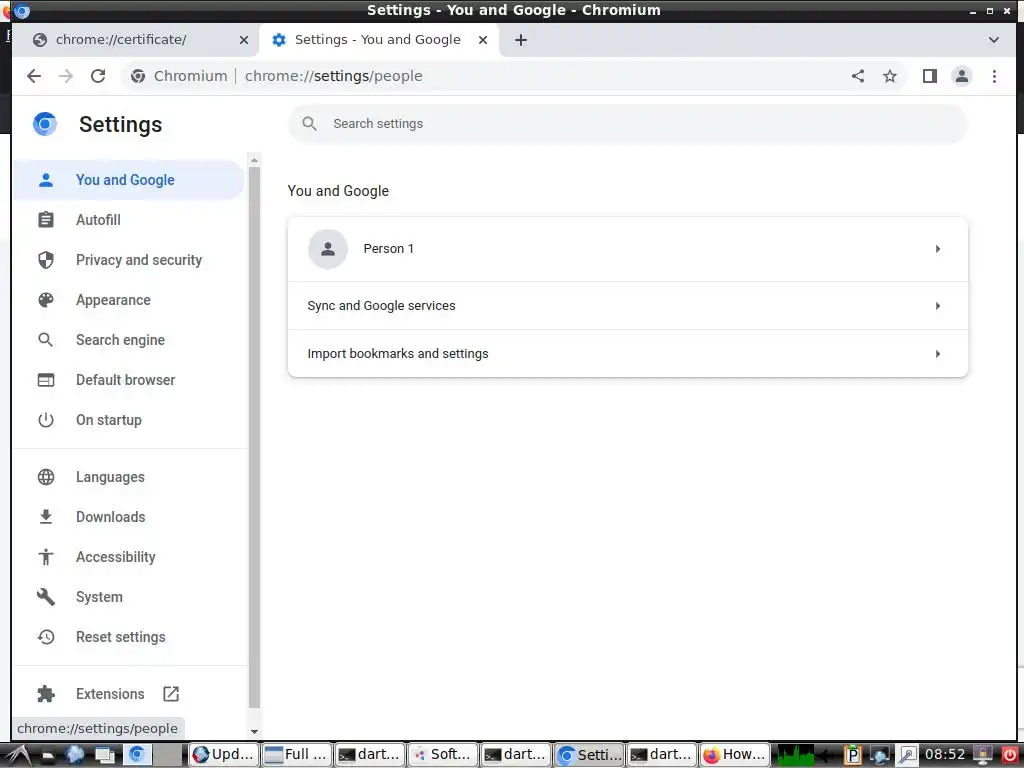
Task: Expand the Person 1 row arrow
Action: (x=938, y=249)
